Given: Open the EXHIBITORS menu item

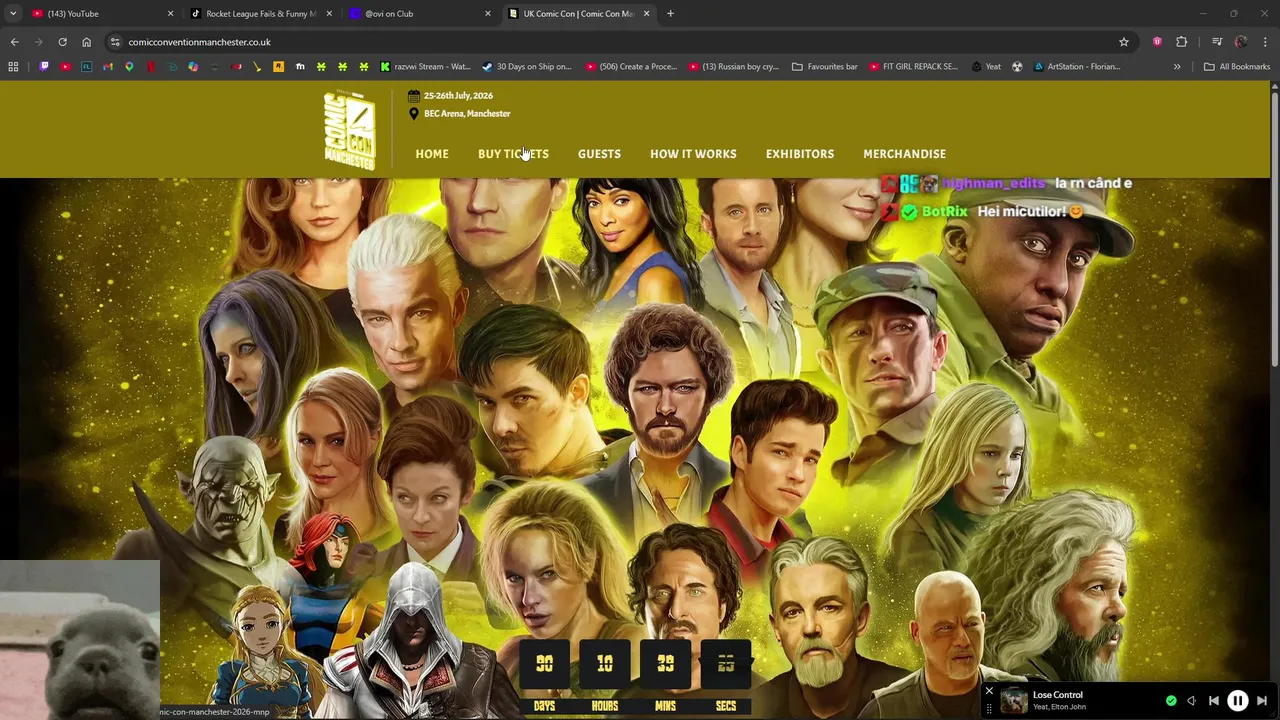Looking at the screenshot, I should pyautogui.click(x=800, y=154).
